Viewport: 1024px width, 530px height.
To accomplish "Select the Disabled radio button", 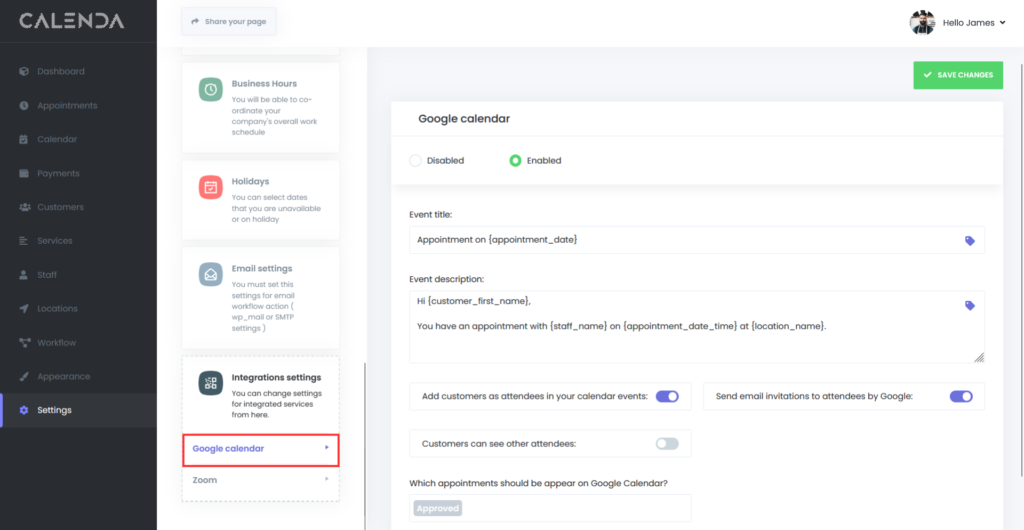I will click(x=416, y=160).
